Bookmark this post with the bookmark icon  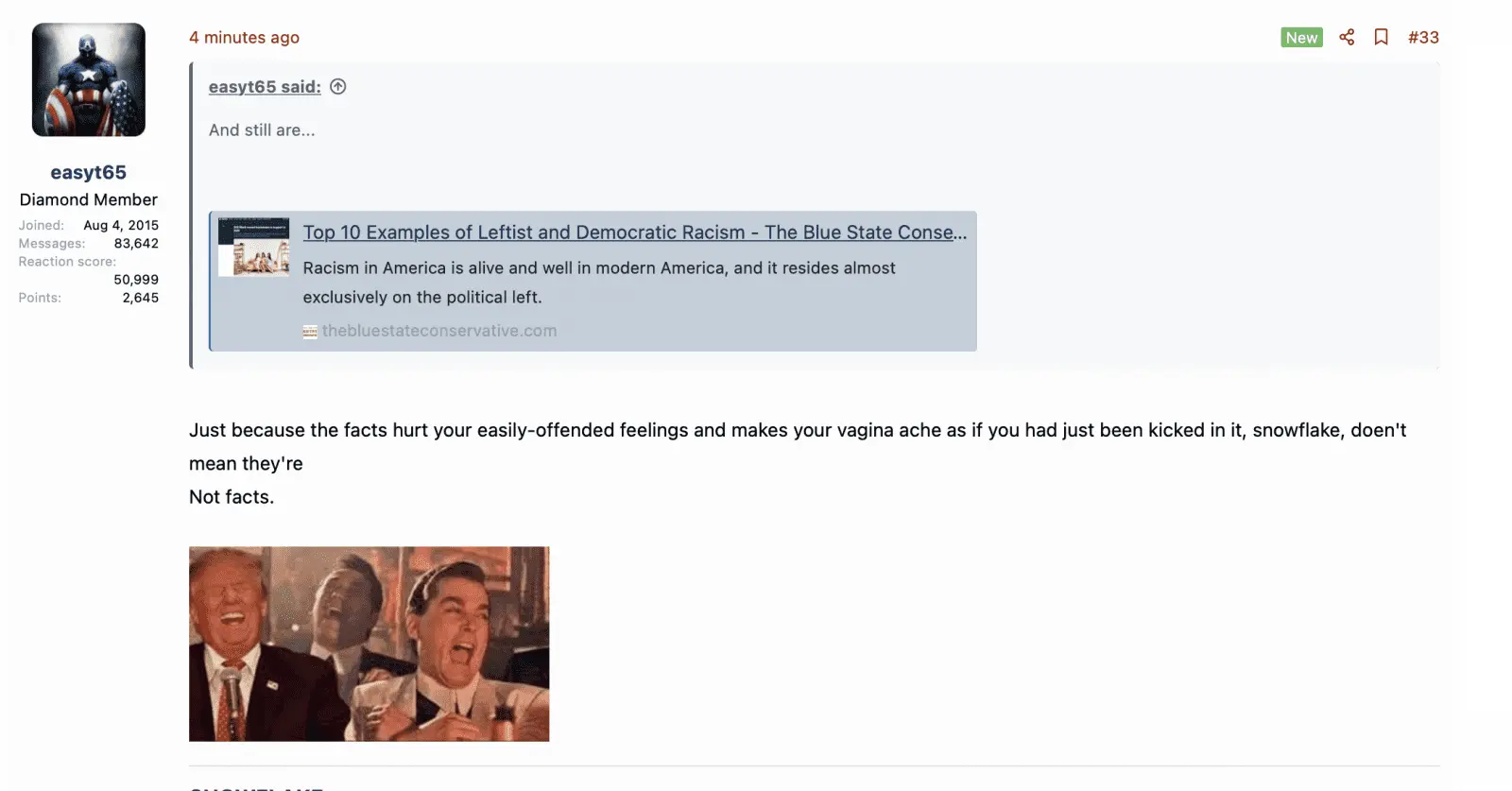1381,37
